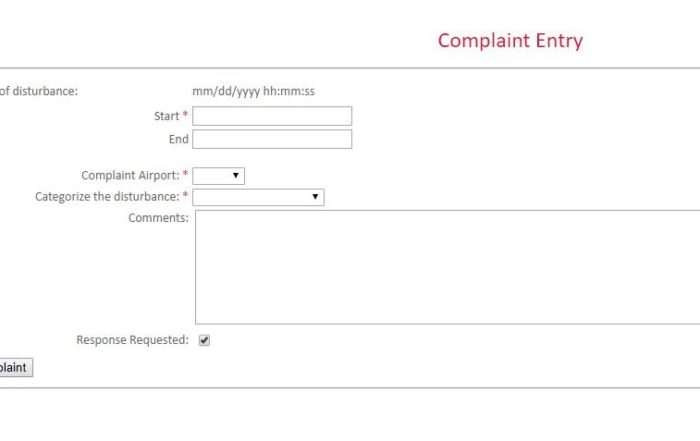Click the Response Requested label text
Viewport: 700px width, 441px height.
132,340
